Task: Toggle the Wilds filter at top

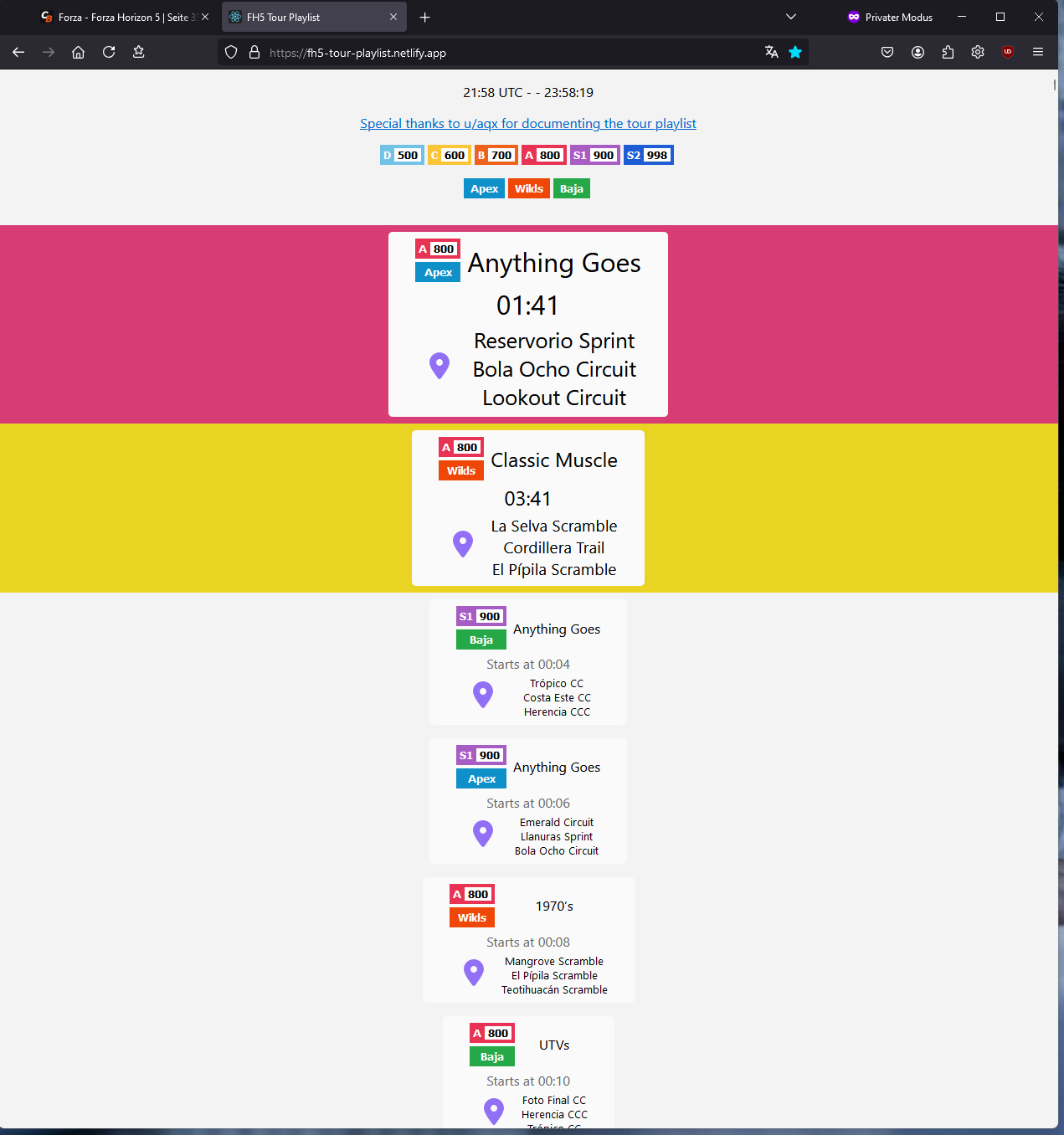Action: 529,188
